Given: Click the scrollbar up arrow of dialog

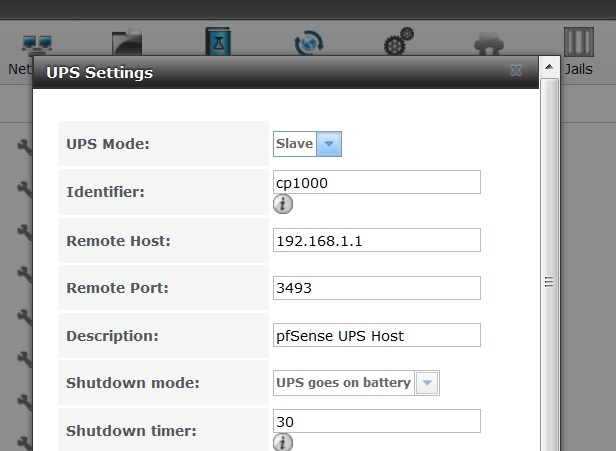Looking at the screenshot, I should [550, 67].
